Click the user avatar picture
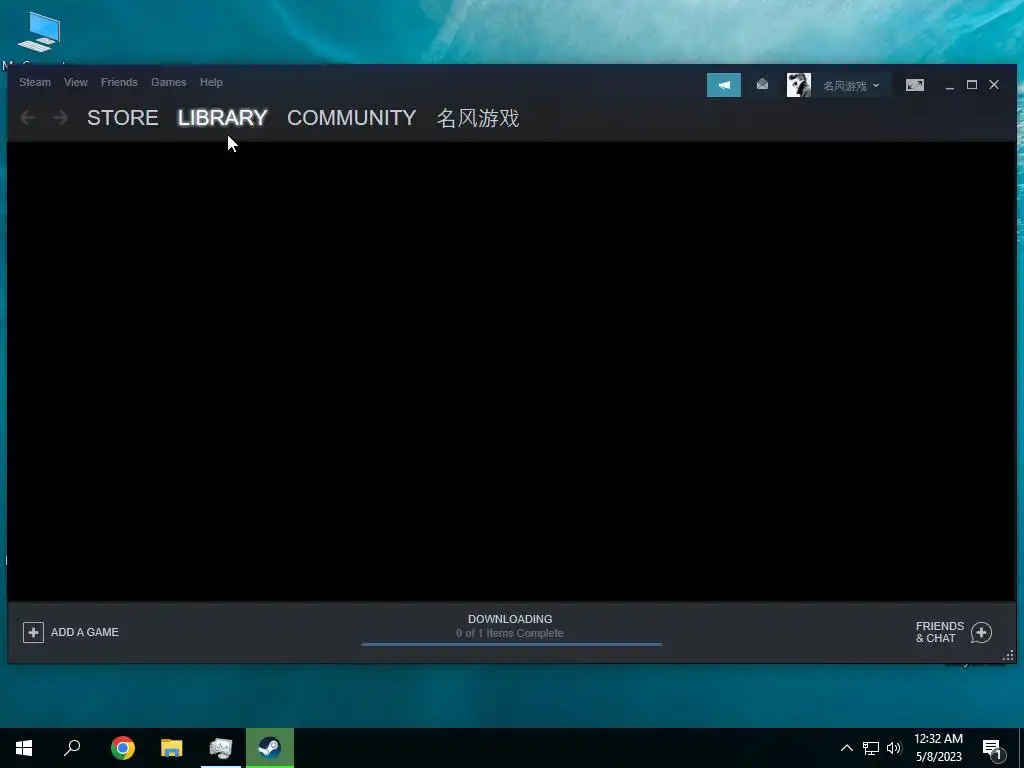 pyautogui.click(x=799, y=85)
